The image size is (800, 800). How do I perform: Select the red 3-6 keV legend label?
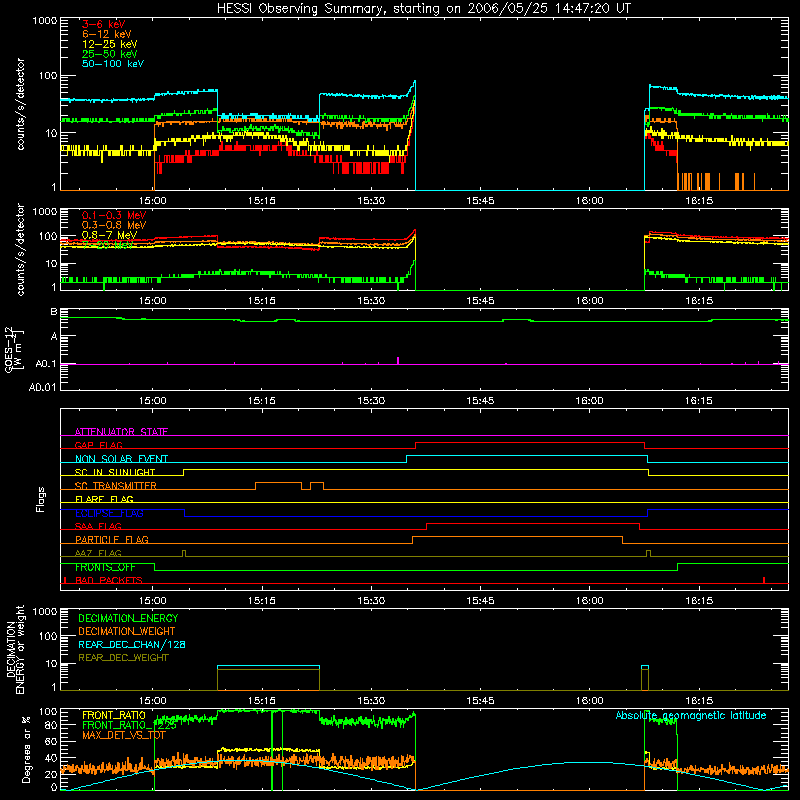[103, 24]
